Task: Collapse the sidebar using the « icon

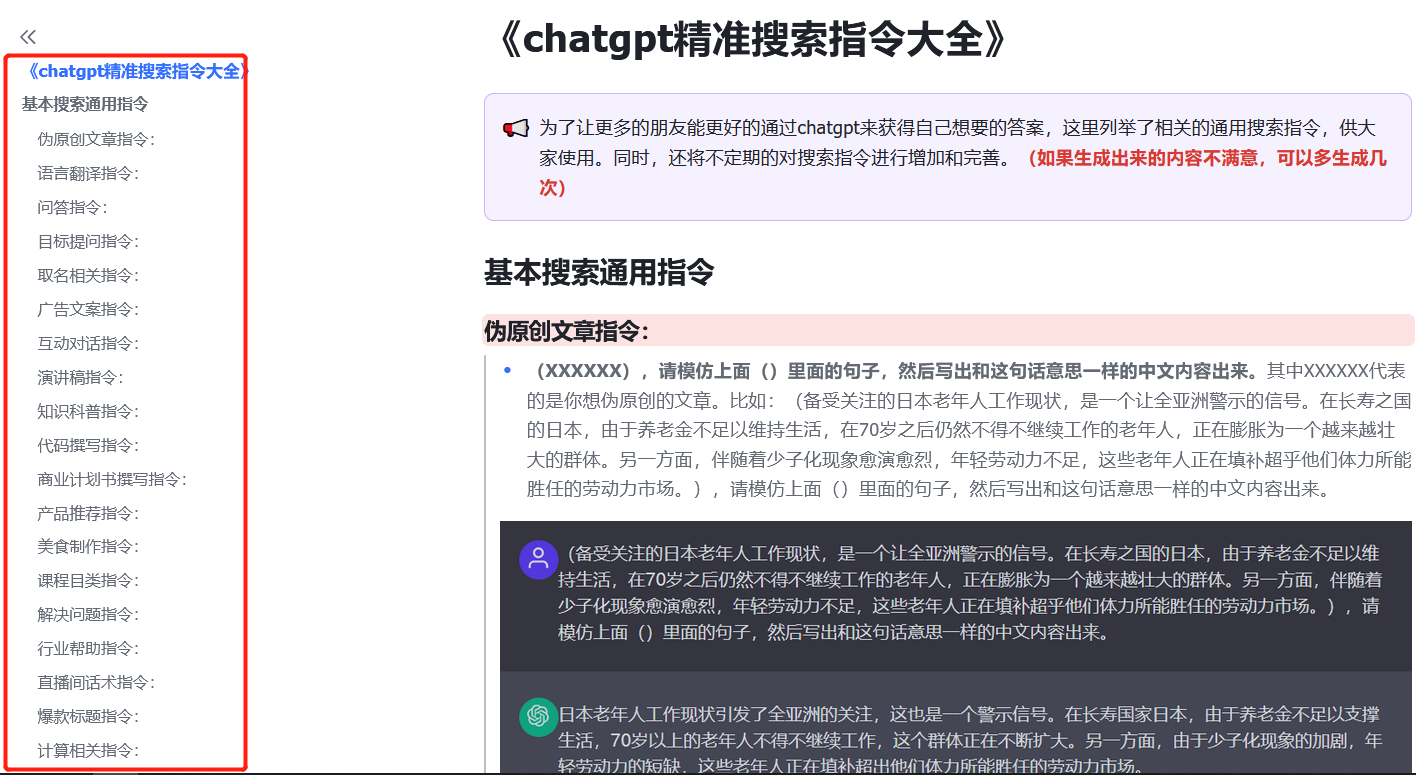Action: [x=27, y=36]
